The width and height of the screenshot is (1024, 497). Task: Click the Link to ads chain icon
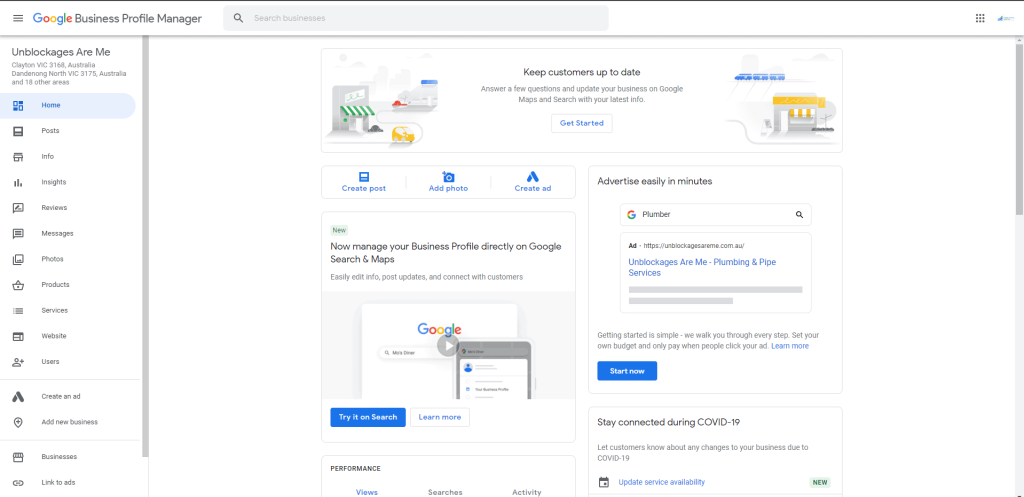[18, 483]
